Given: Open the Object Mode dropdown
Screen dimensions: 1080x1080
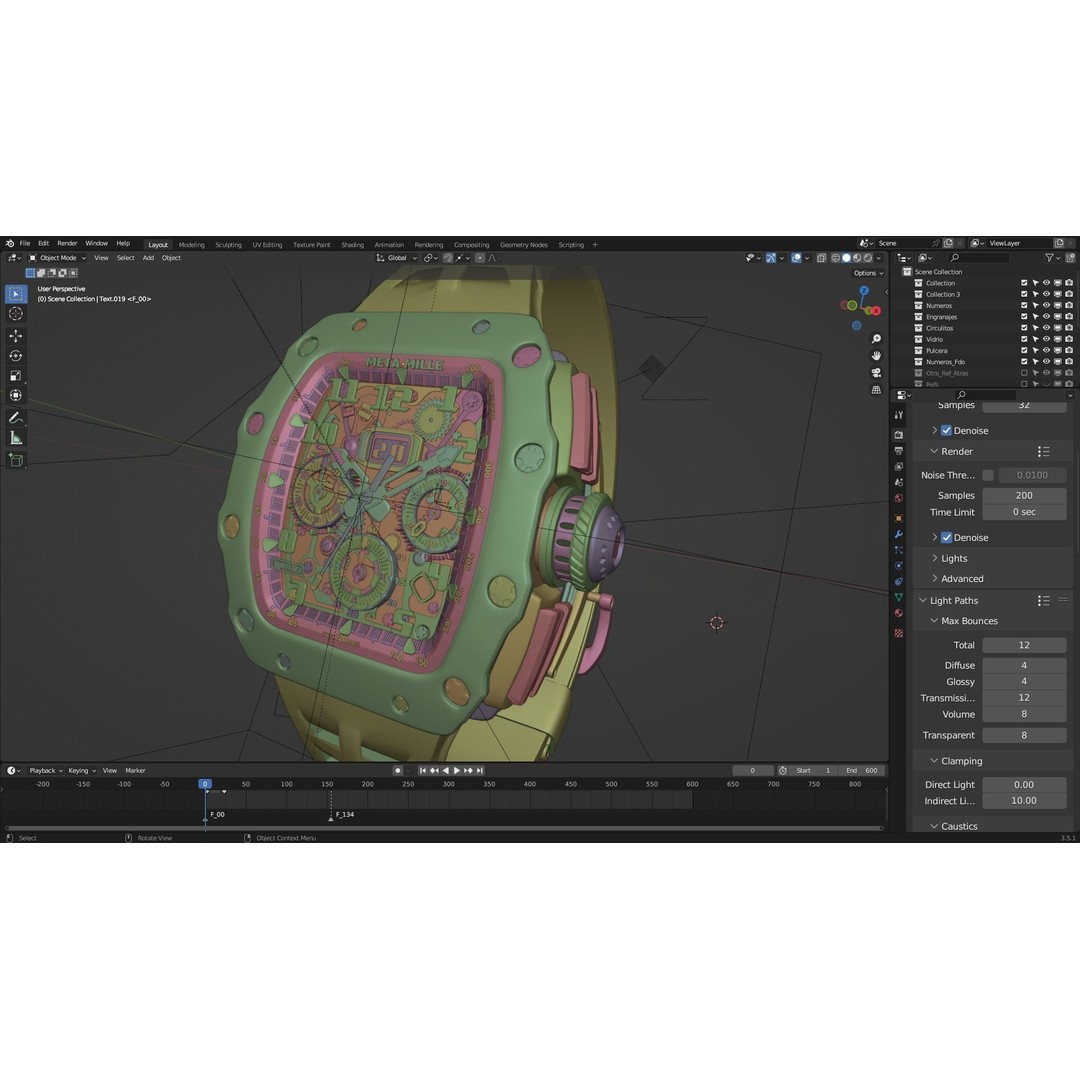Looking at the screenshot, I should pyautogui.click(x=60, y=257).
